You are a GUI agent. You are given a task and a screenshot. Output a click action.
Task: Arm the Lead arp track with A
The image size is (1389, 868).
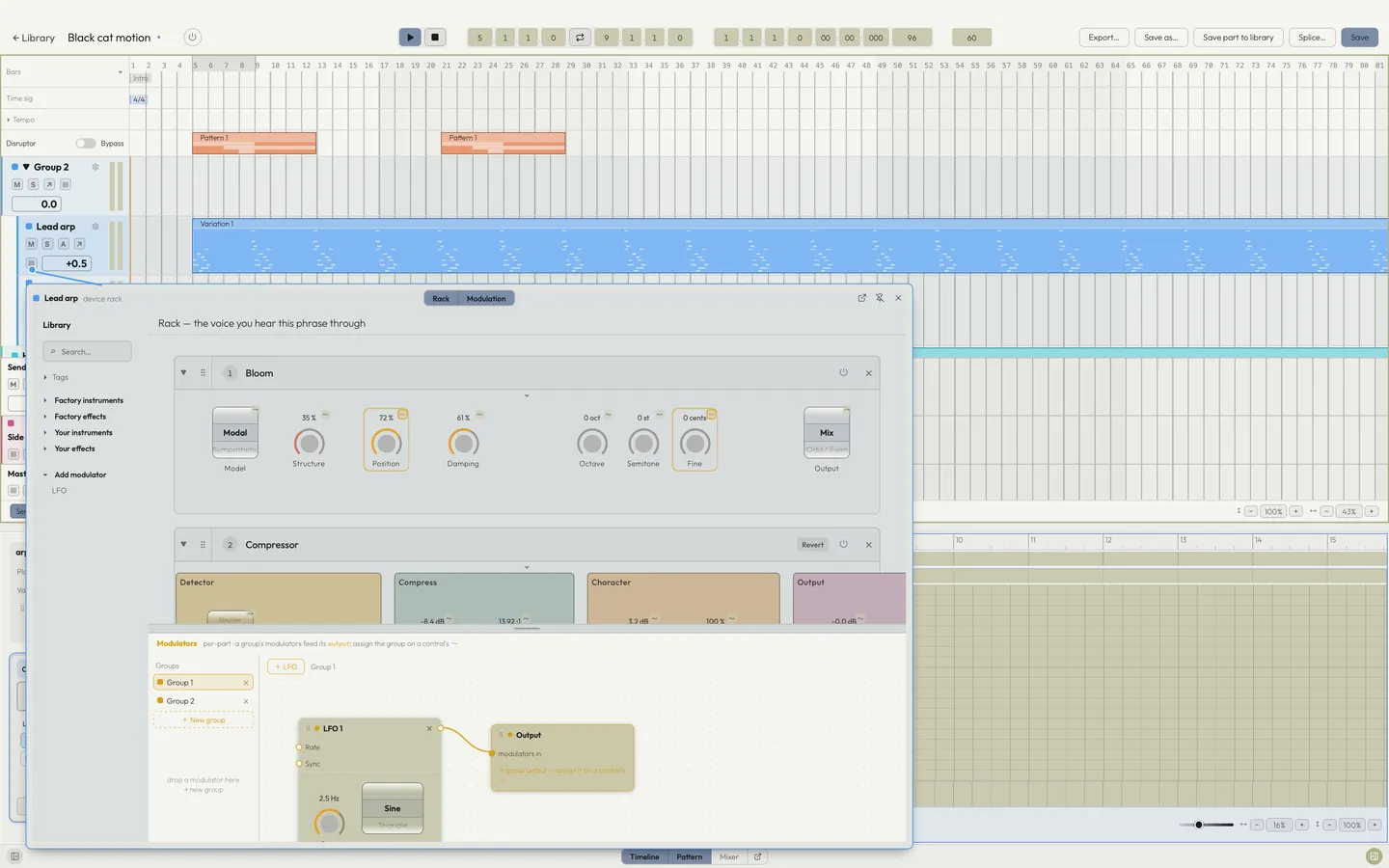tap(64, 244)
